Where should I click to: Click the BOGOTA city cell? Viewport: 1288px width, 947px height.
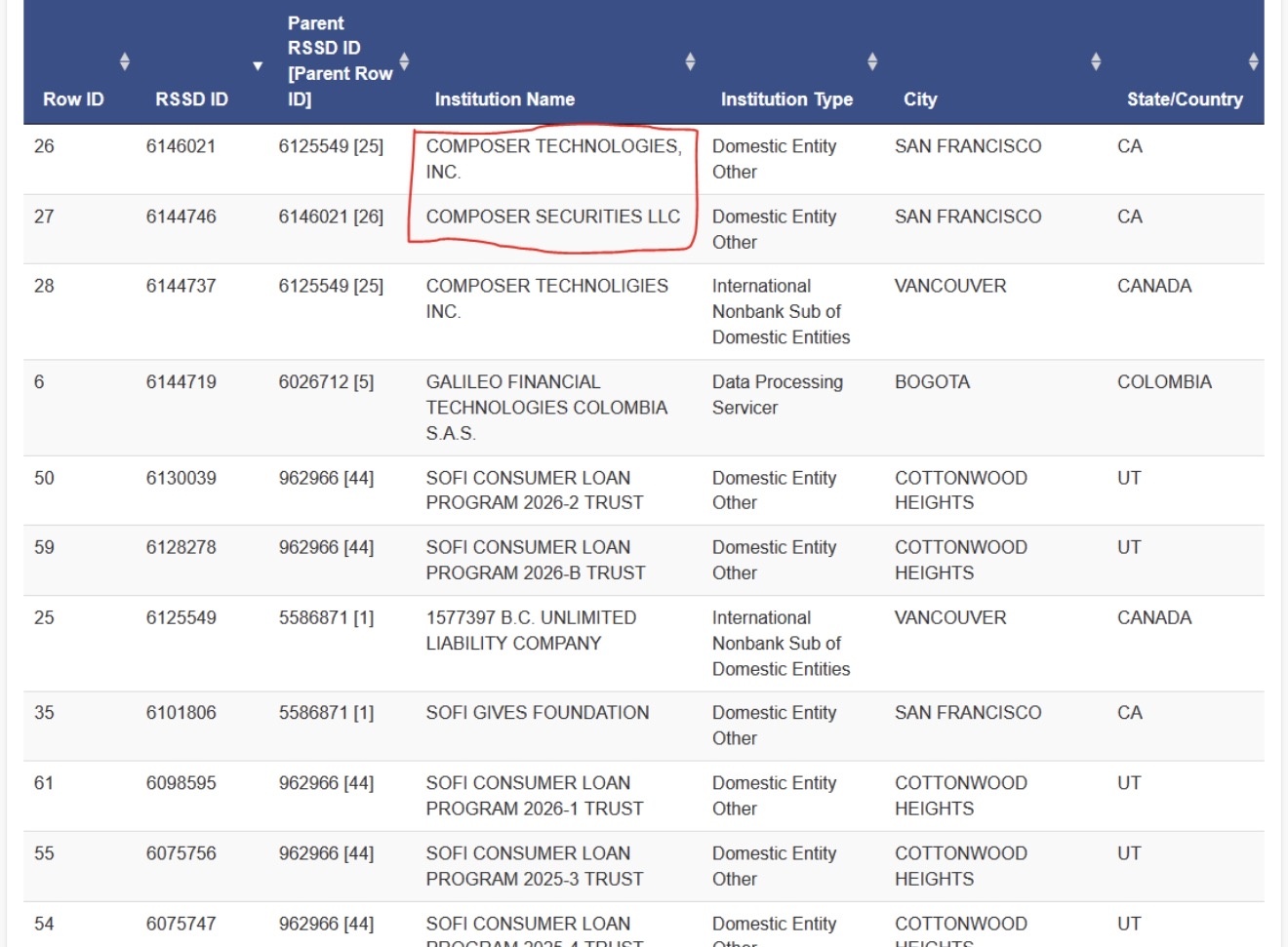(x=932, y=381)
